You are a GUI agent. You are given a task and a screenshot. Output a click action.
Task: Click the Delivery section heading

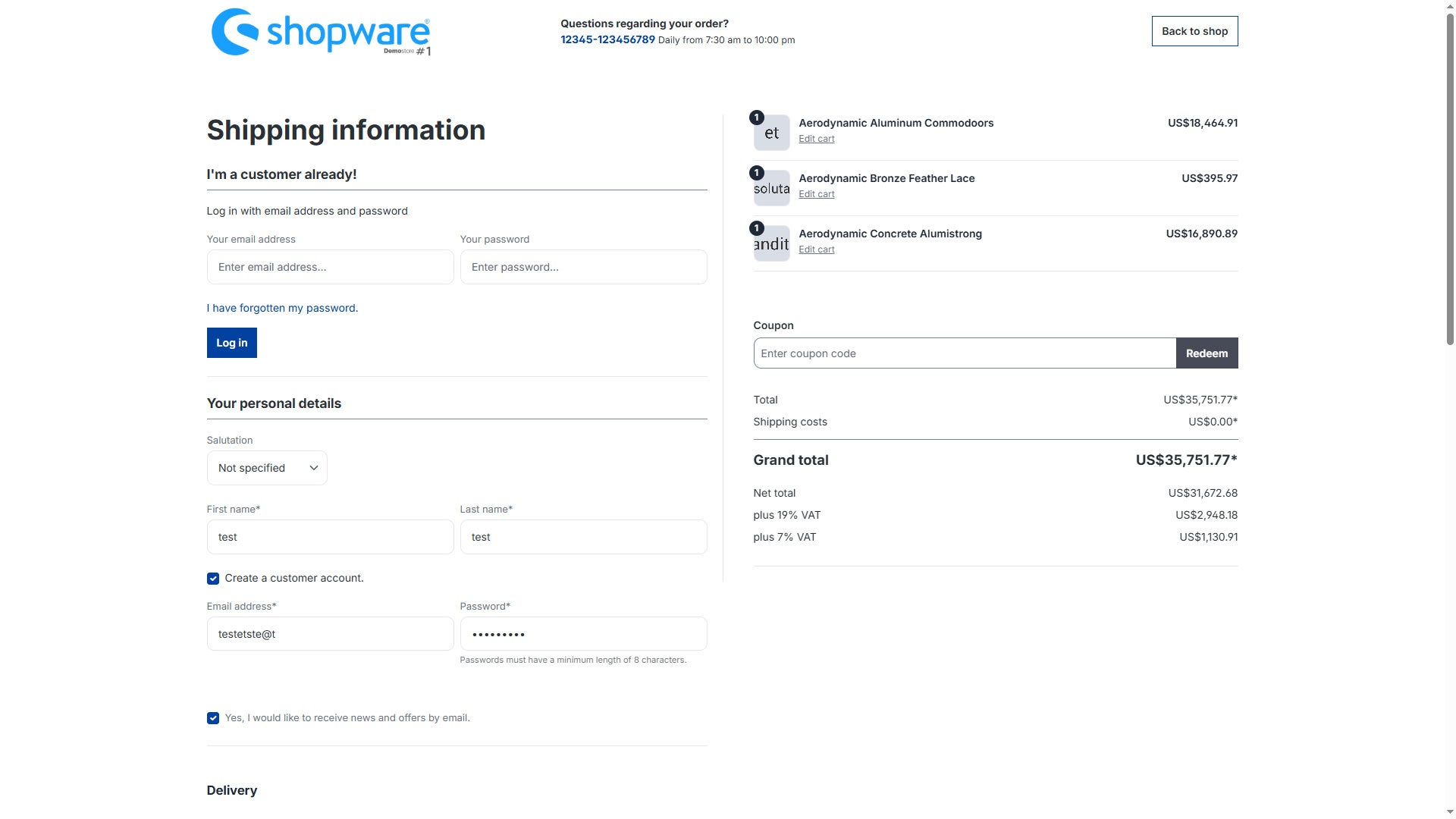click(232, 790)
